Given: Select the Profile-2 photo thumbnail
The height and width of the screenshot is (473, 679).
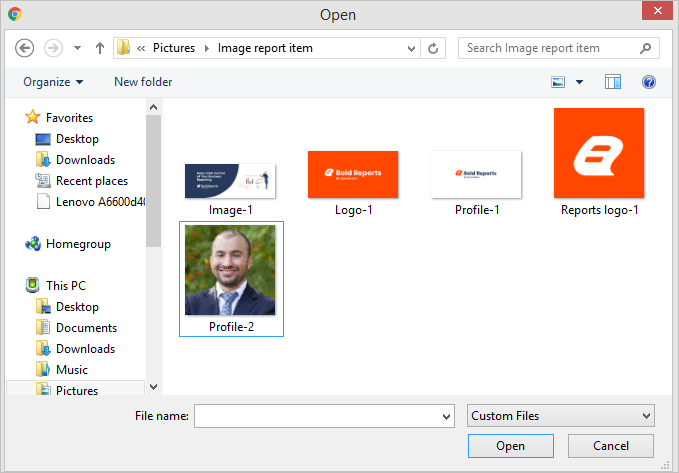Looking at the screenshot, I should pyautogui.click(x=230, y=270).
